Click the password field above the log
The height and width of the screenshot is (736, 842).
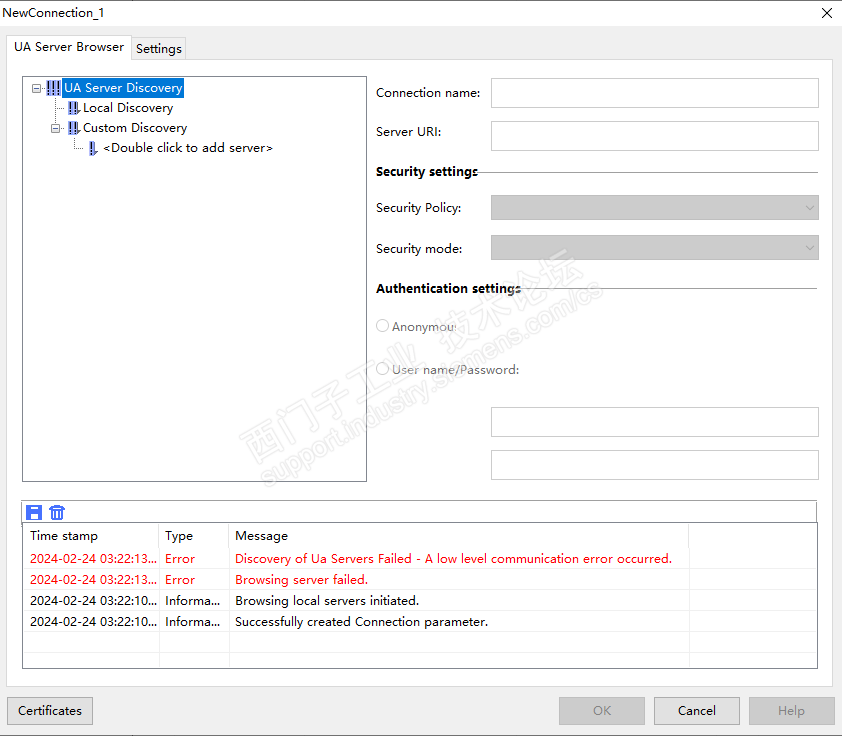tap(655, 465)
